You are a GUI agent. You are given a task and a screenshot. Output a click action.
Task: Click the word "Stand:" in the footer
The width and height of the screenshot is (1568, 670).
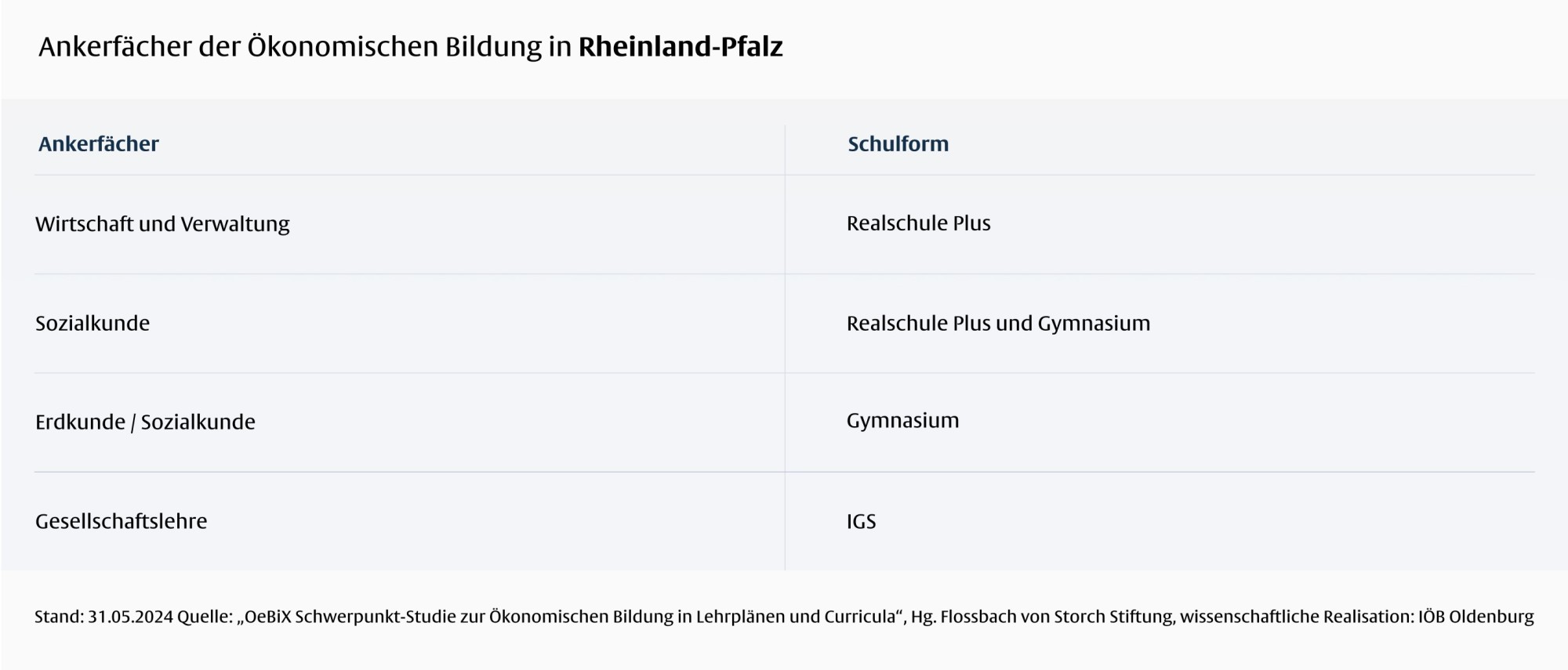click(59, 617)
